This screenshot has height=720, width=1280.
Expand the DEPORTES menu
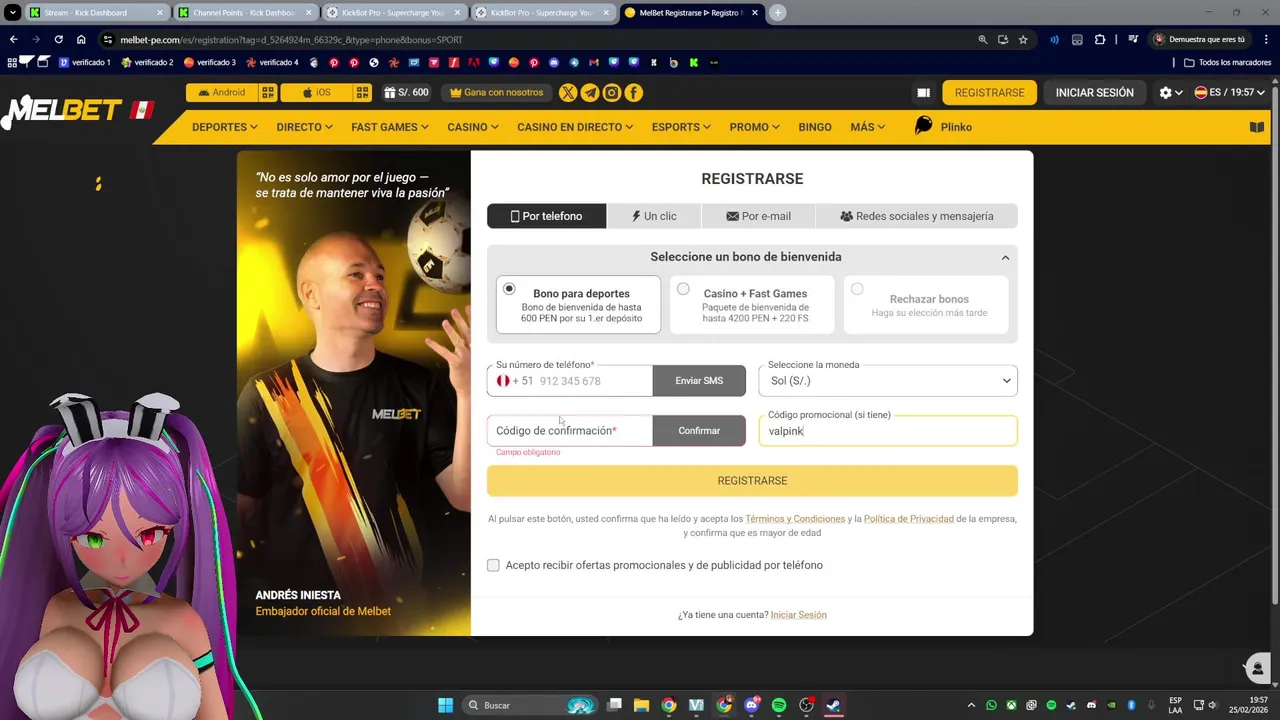pos(225,127)
